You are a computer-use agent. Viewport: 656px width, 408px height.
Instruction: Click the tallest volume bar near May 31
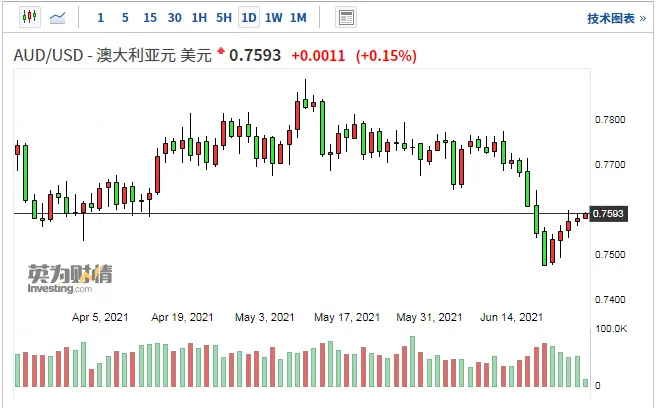tap(413, 362)
